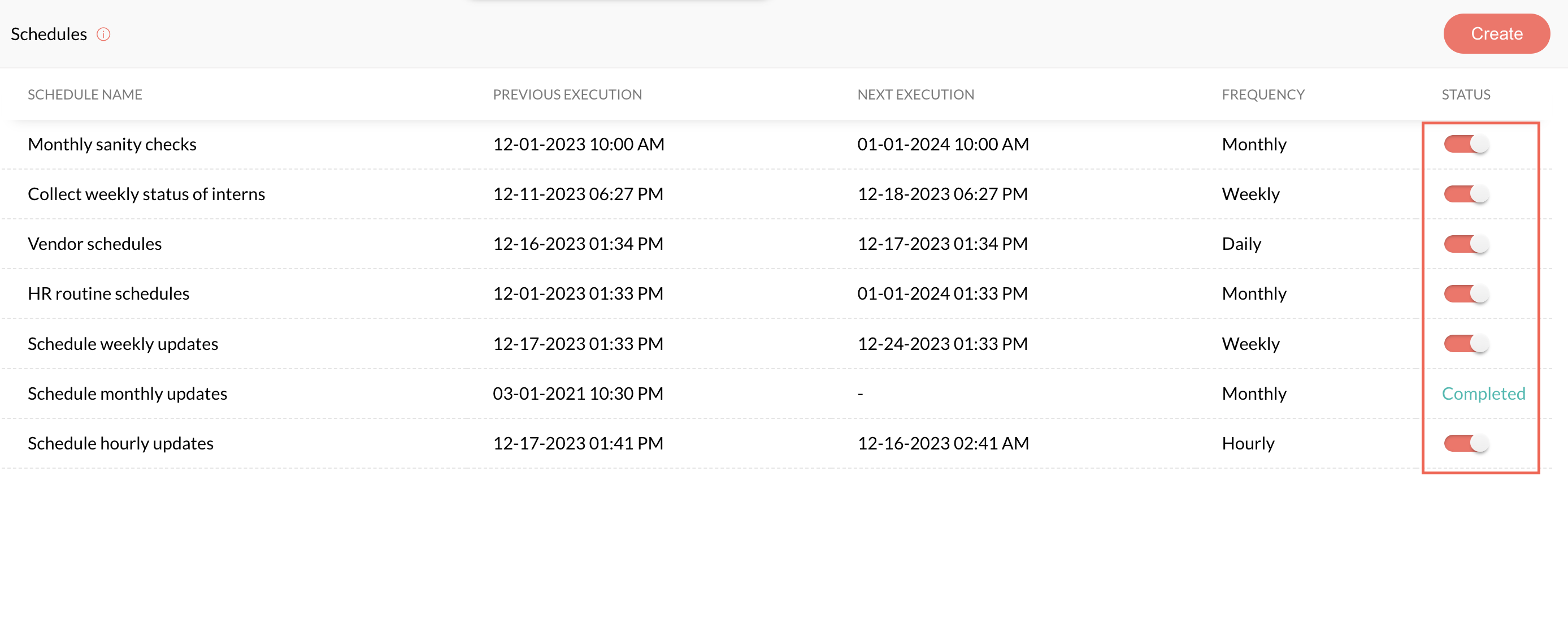1568x640 pixels.
Task: Open Collect weekly status of interns
Action: (146, 194)
